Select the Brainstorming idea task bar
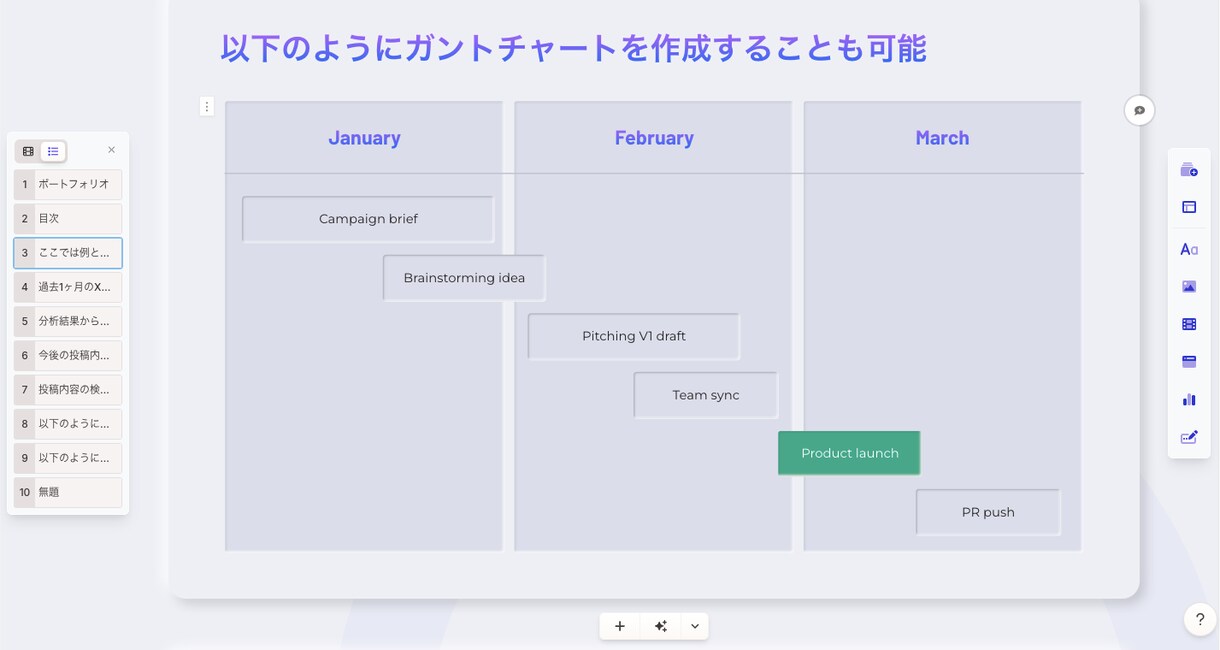 pyautogui.click(x=464, y=278)
